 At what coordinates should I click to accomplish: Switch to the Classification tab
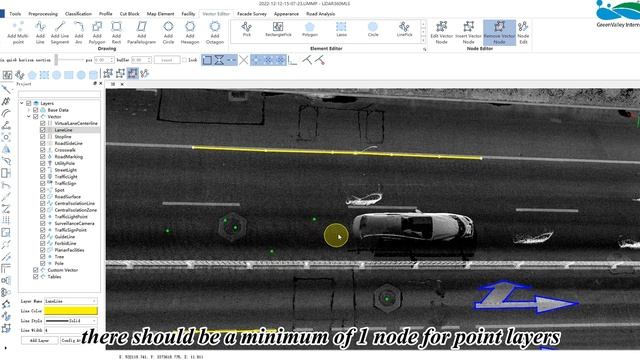coord(78,14)
